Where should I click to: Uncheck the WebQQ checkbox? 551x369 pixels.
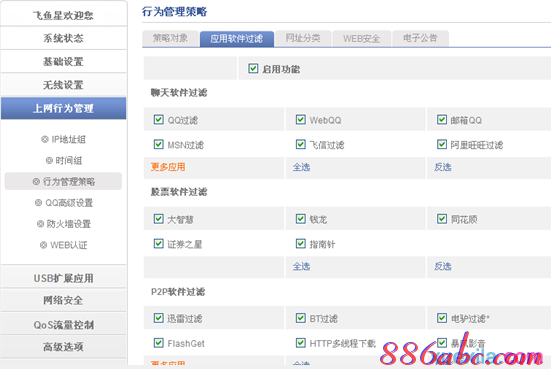300,119
